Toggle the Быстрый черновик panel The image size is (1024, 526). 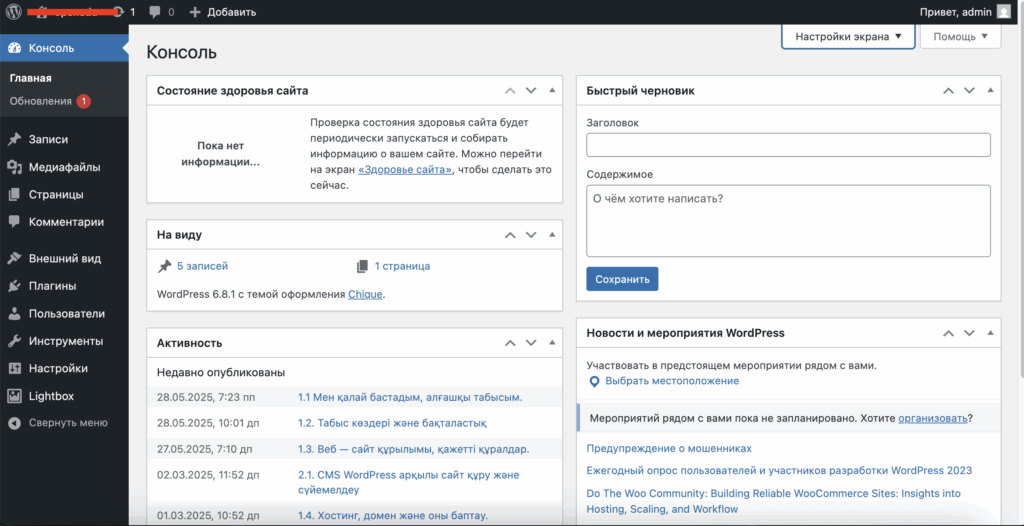pyautogui.click(x=989, y=91)
